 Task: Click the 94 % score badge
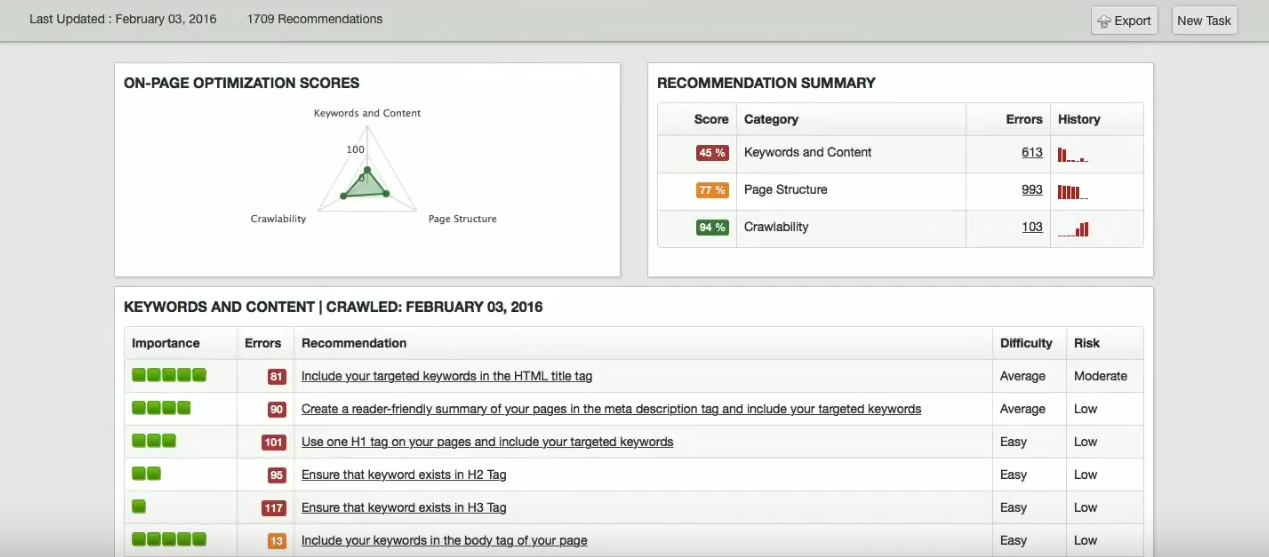(x=712, y=227)
